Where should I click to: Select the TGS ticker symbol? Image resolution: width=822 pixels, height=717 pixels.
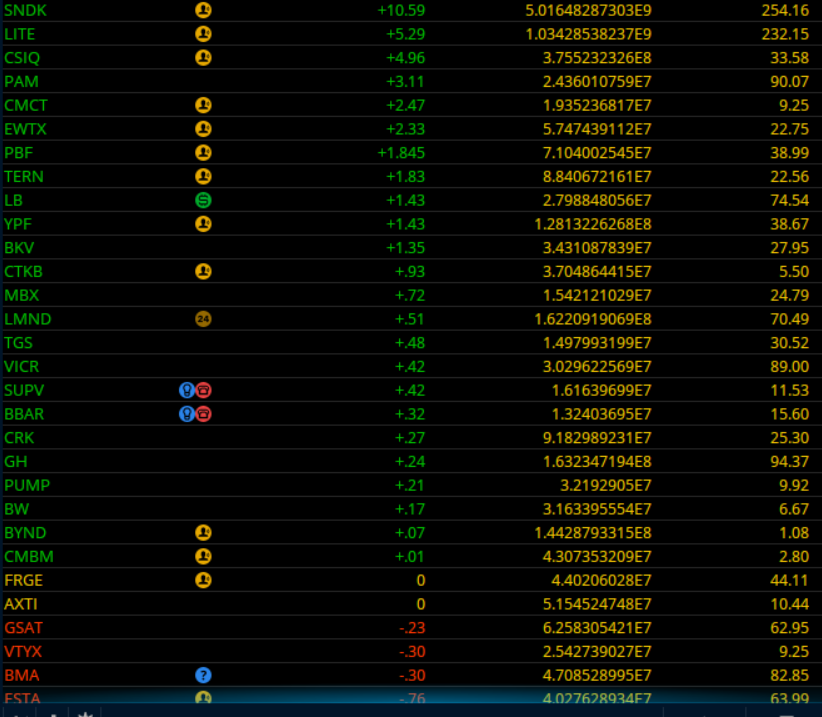click(18, 343)
